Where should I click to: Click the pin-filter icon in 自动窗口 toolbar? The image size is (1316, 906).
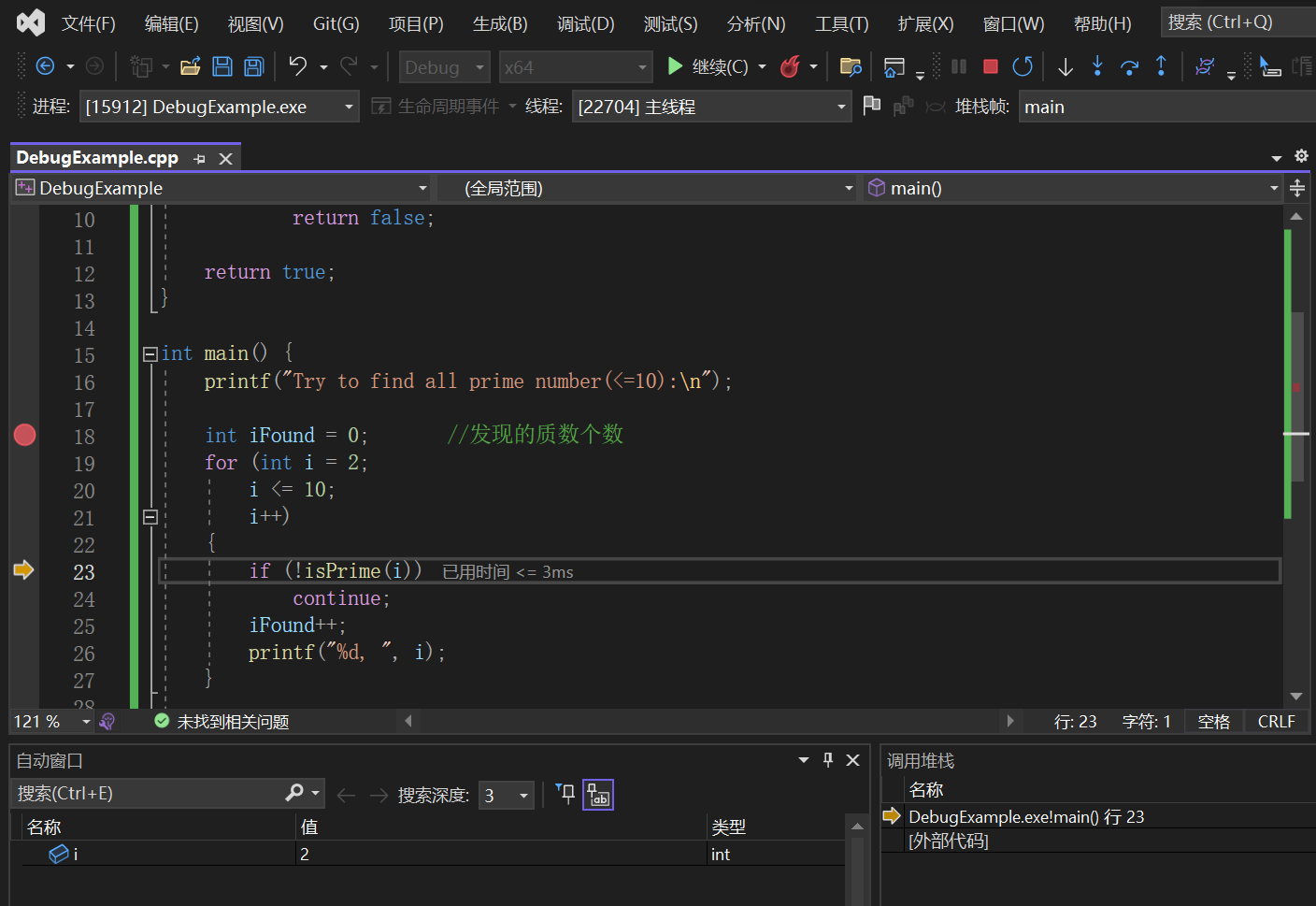[565, 794]
